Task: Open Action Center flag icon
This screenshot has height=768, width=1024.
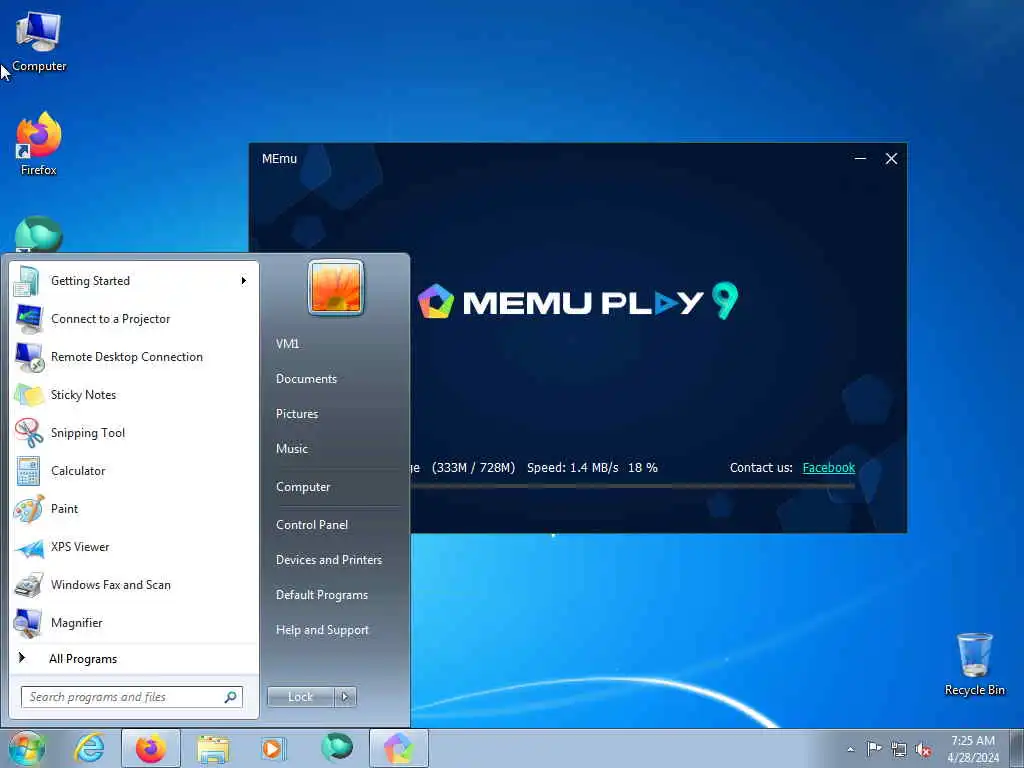Action: click(x=874, y=749)
